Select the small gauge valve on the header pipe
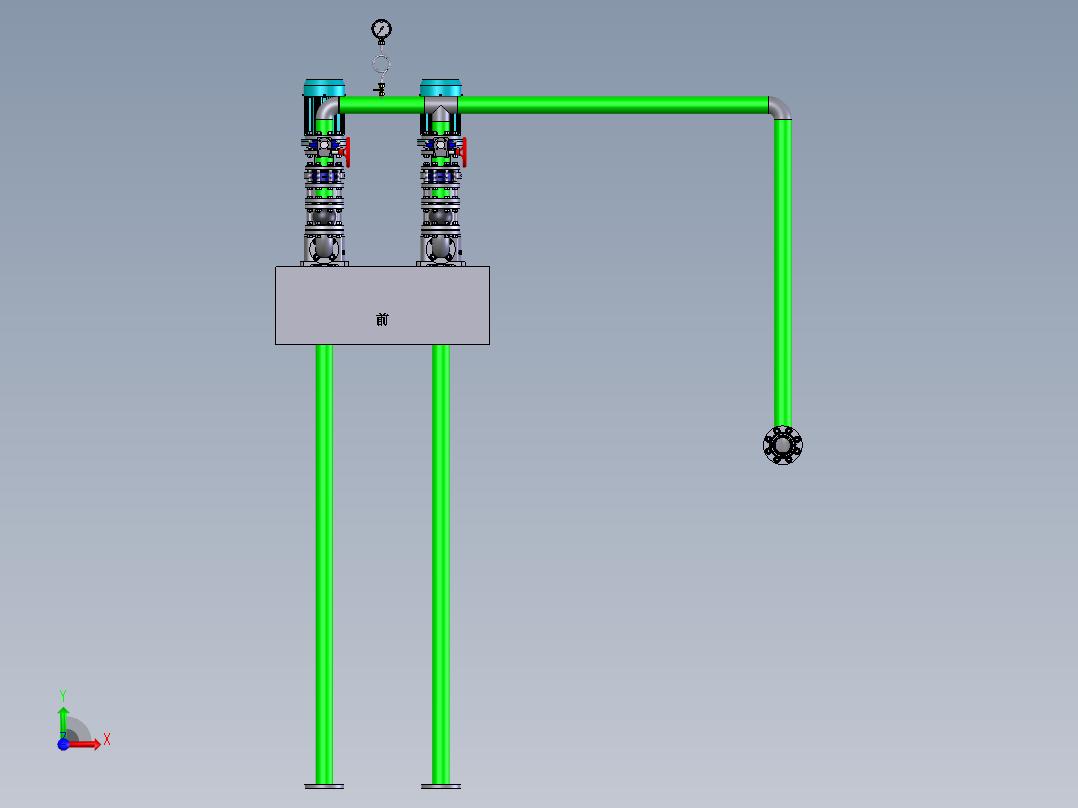 (380, 89)
